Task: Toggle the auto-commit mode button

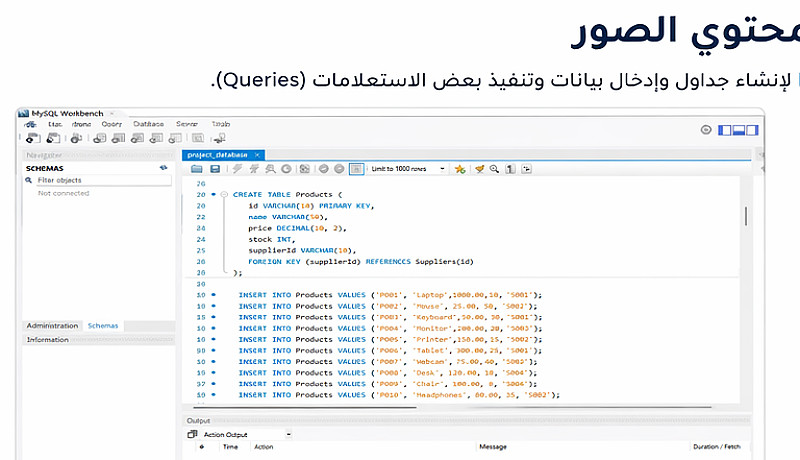Action: pos(357,169)
